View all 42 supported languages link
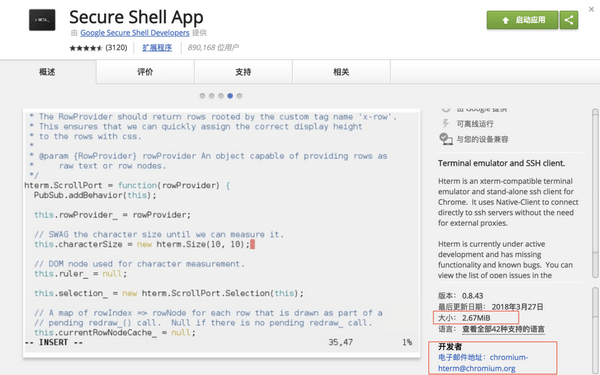 (503, 329)
